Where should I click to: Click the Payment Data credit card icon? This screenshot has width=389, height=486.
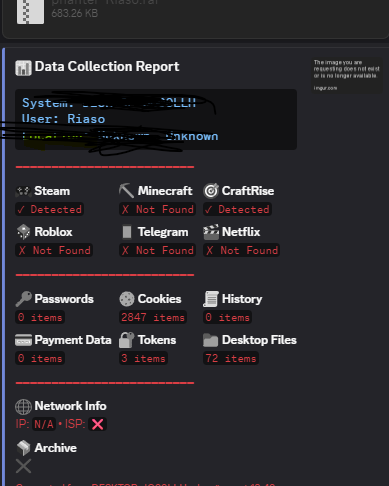23,340
